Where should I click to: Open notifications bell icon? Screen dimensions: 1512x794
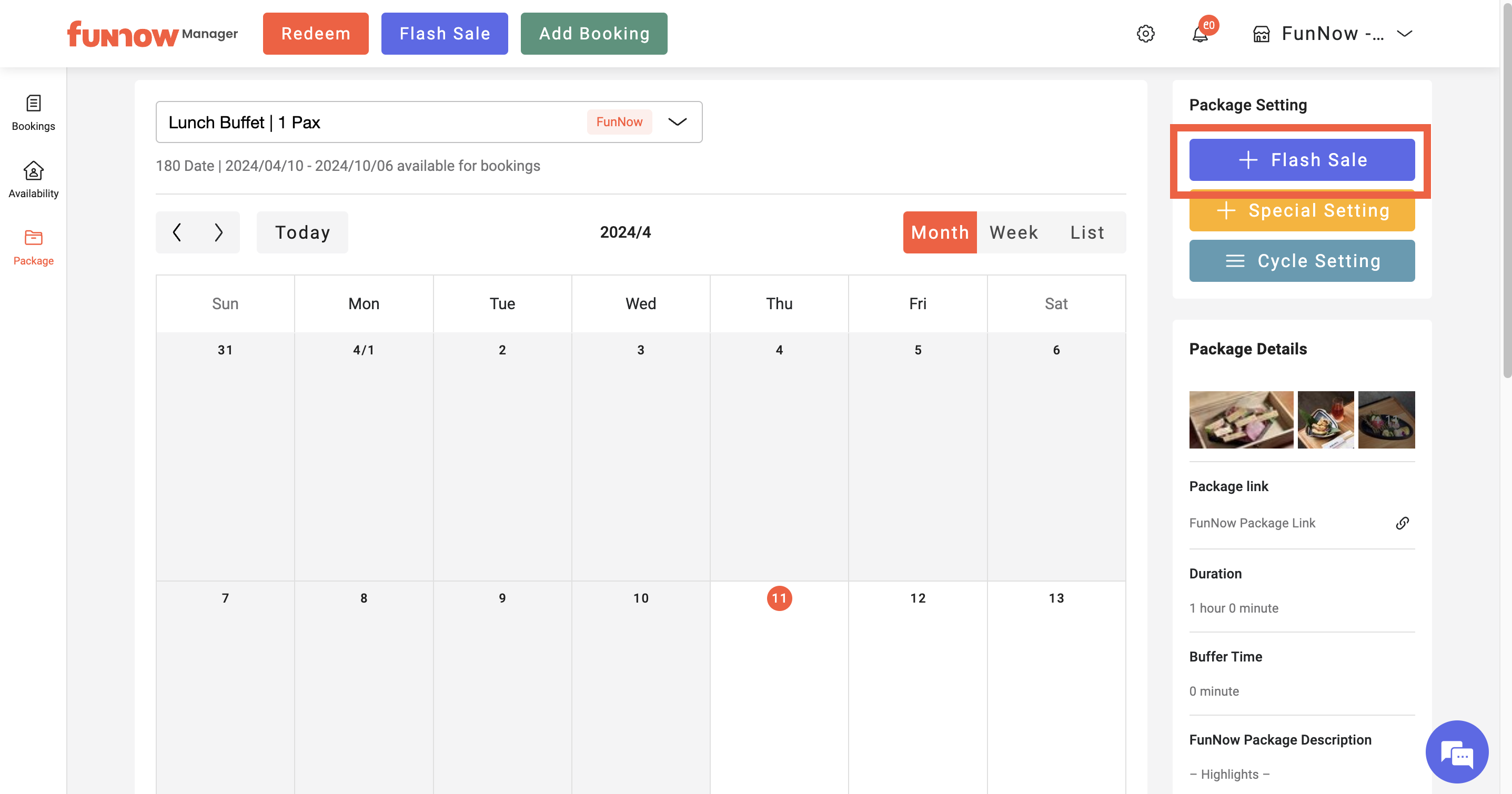click(x=1201, y=34)
